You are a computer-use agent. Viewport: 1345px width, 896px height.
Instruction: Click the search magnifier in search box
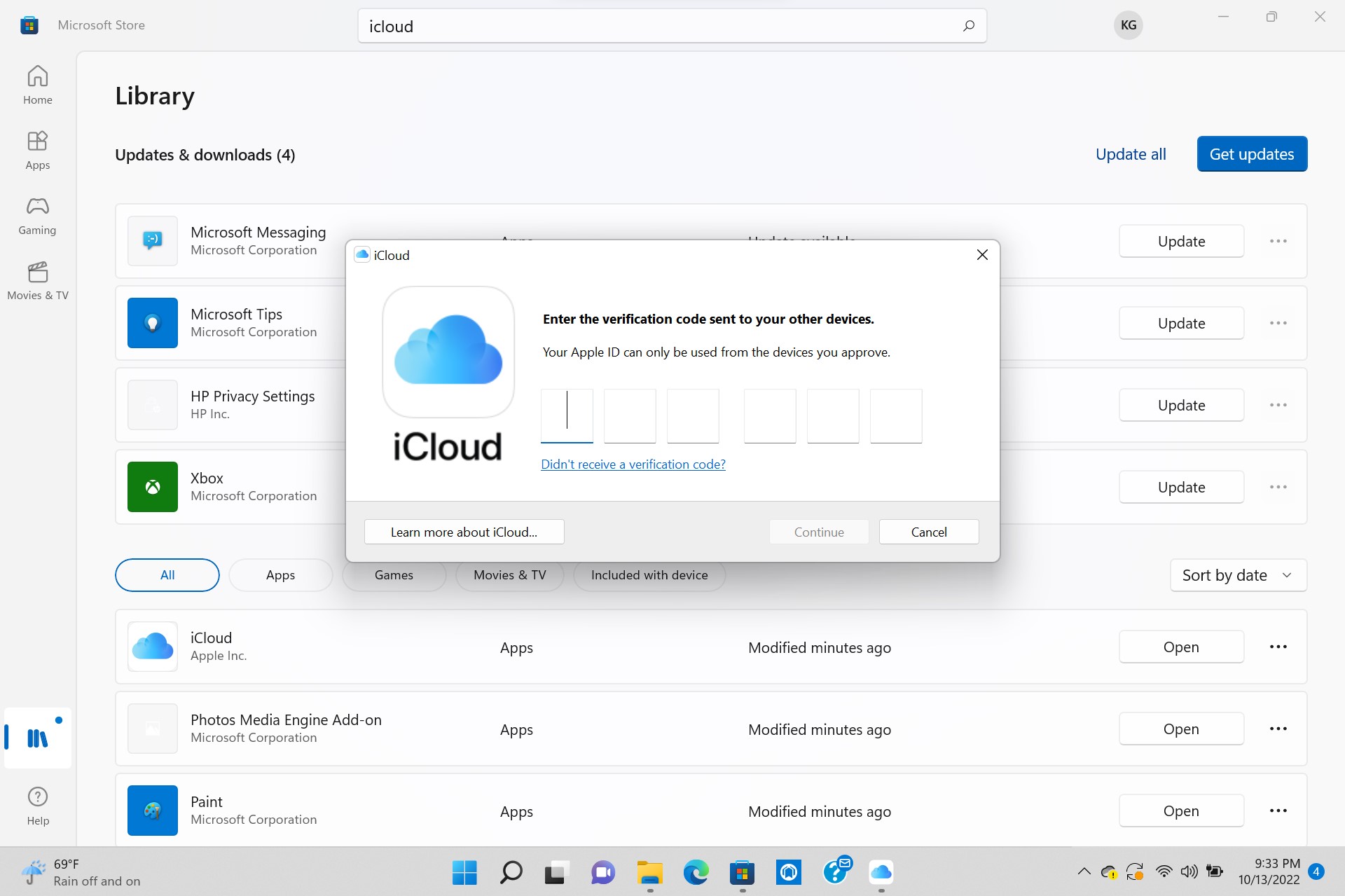tap(968, 26)
